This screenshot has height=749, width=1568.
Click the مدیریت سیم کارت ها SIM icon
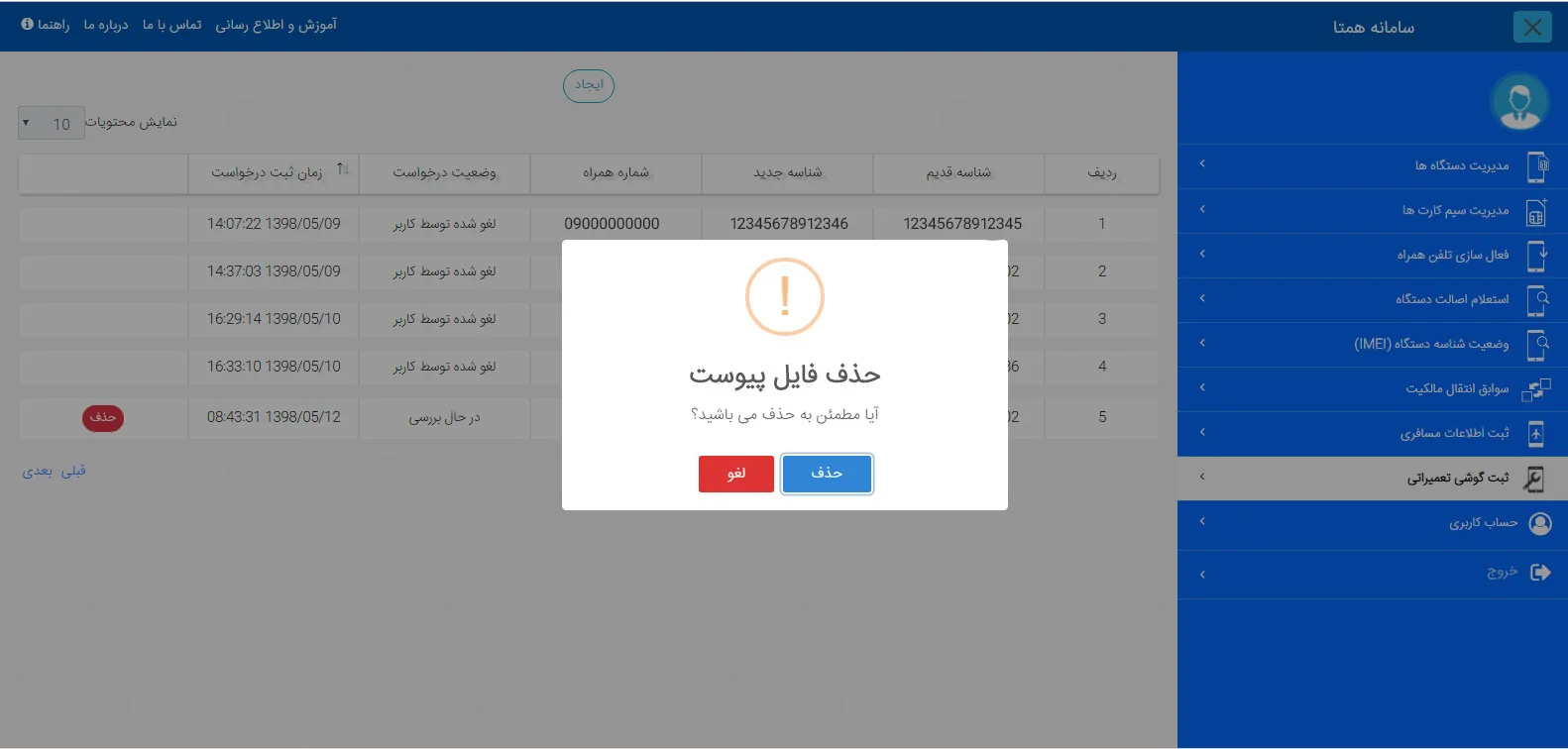pyautogui.click(x=1536, y=211)
